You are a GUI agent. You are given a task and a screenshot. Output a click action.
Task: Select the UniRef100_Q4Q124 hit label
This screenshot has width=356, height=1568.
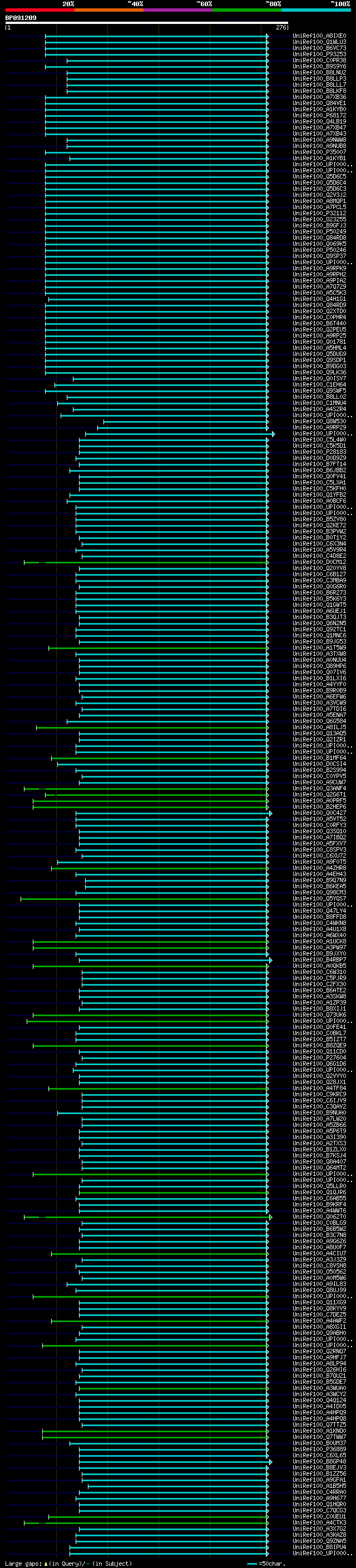pos(319,1400)
